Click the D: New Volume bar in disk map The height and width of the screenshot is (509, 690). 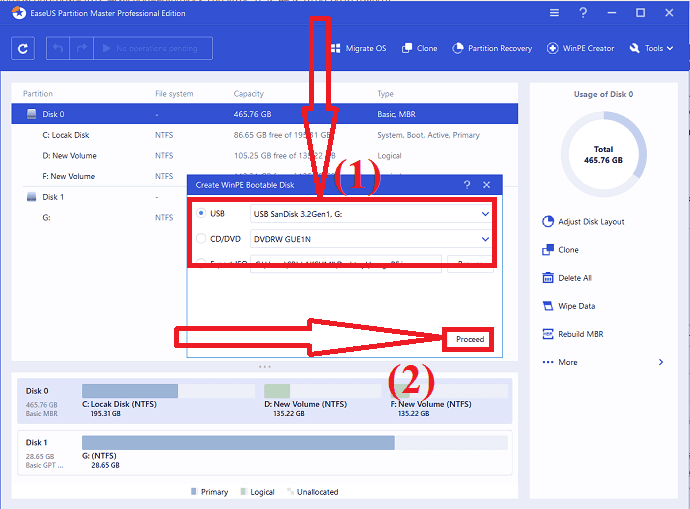click(323, 391)
